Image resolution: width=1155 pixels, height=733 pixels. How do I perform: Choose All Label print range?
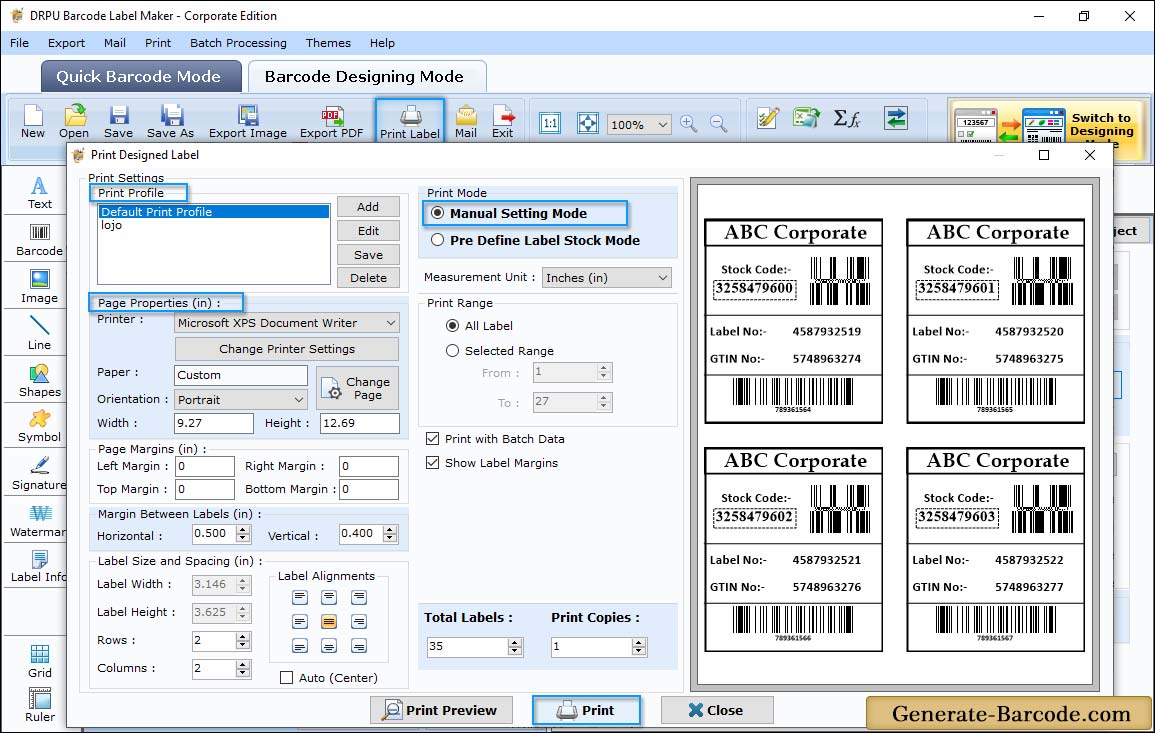pos(452,326)
